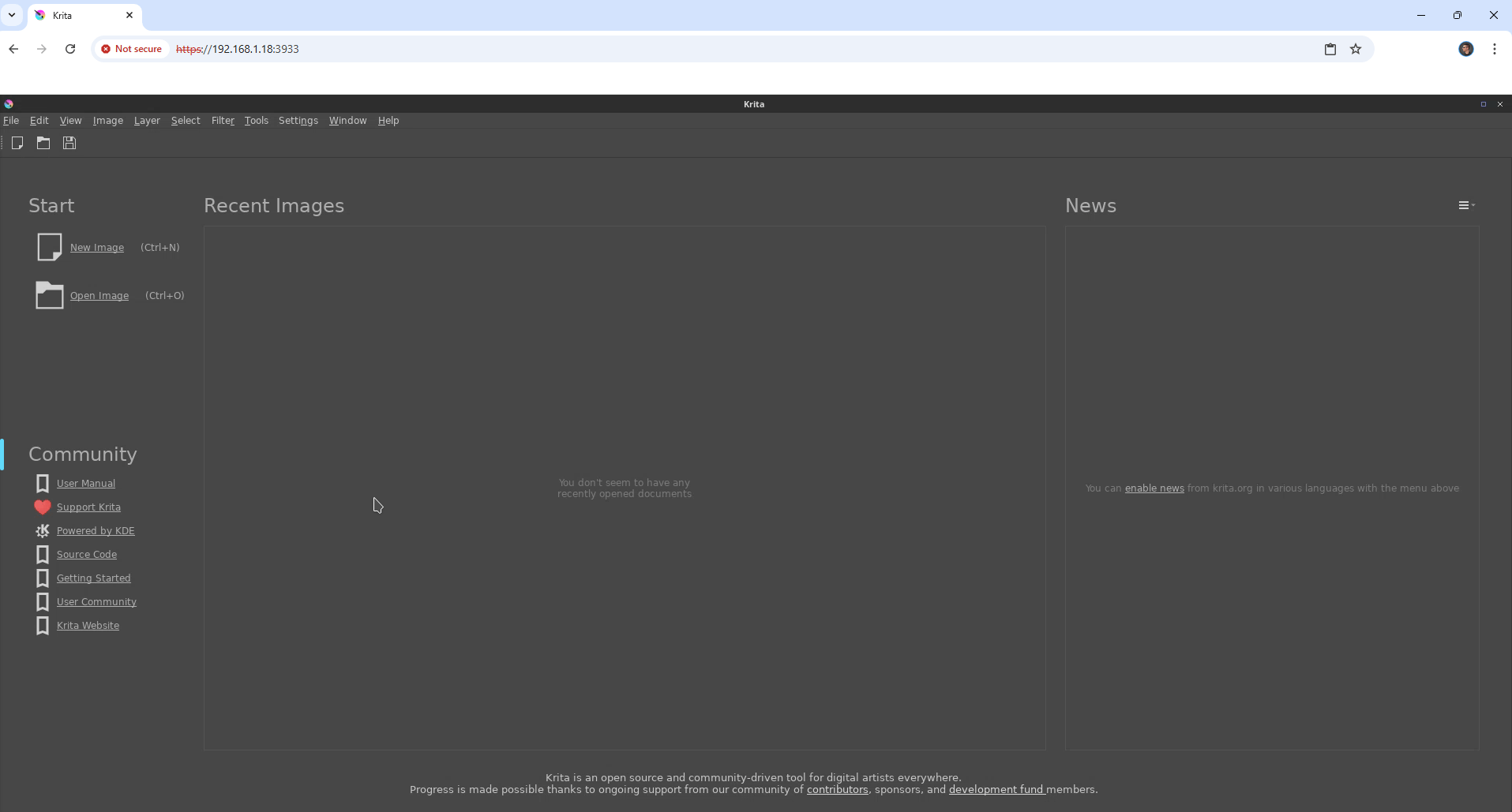Screen dimensions: 1512x812
Task: Click the Open file toolbar icon
Action: 43,143
